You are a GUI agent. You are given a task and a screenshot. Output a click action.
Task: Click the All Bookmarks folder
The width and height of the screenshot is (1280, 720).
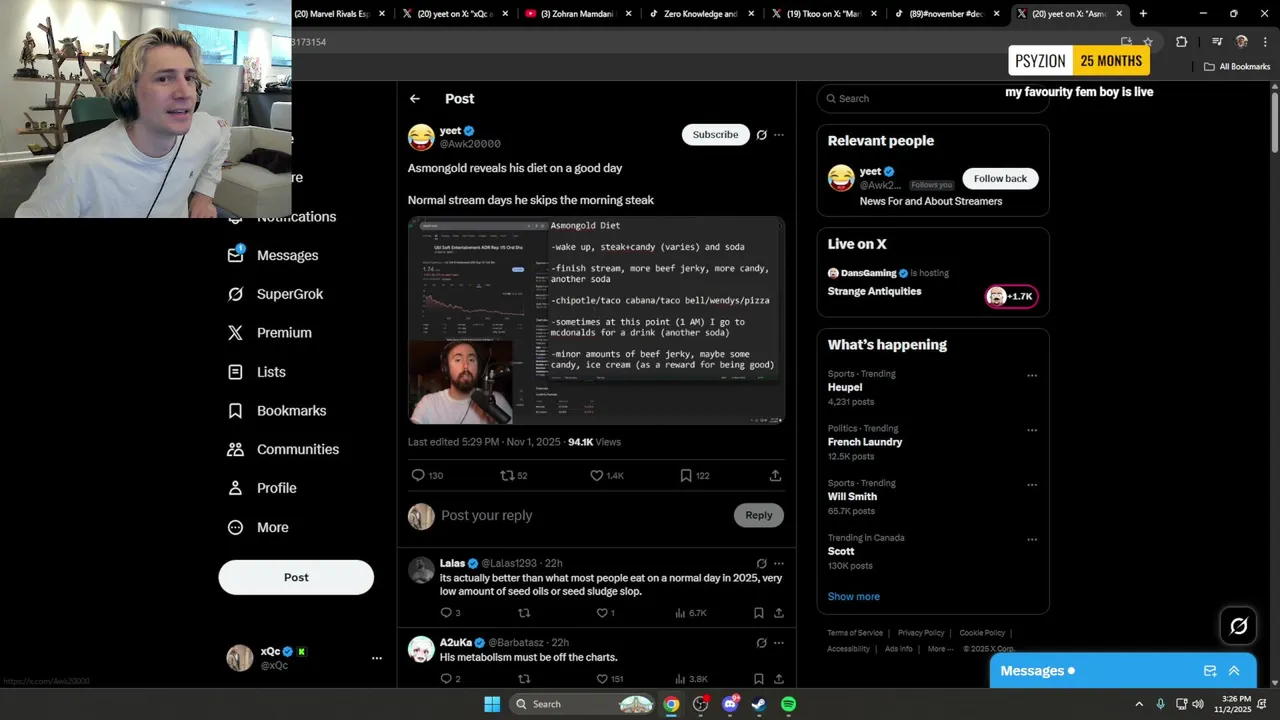[1237, 67]
